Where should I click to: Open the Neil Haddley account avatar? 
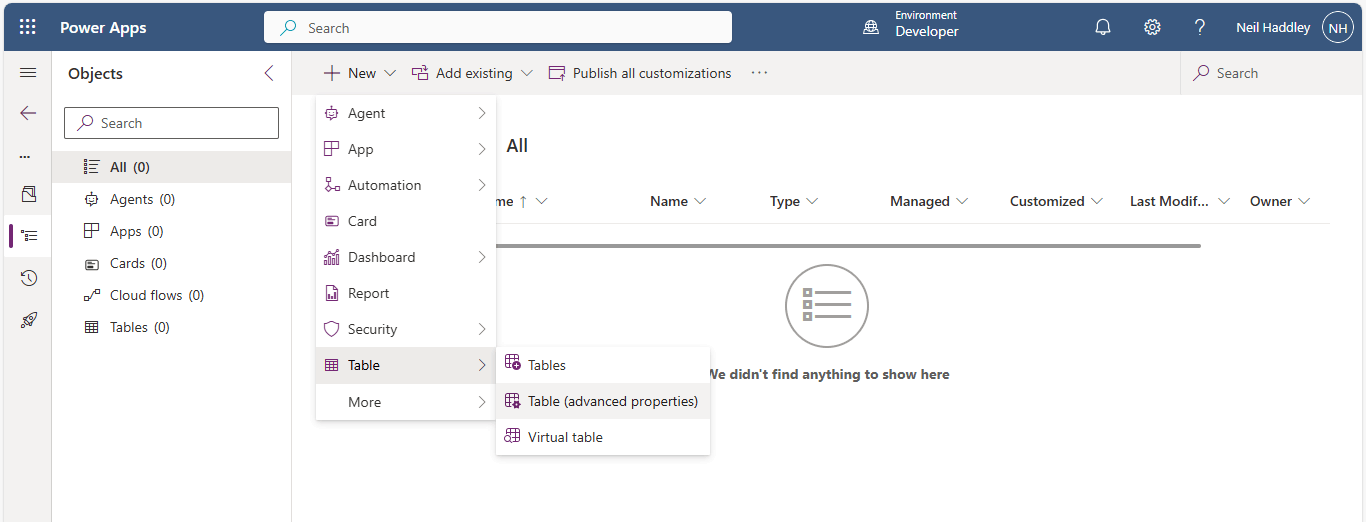pos(1337,27)
